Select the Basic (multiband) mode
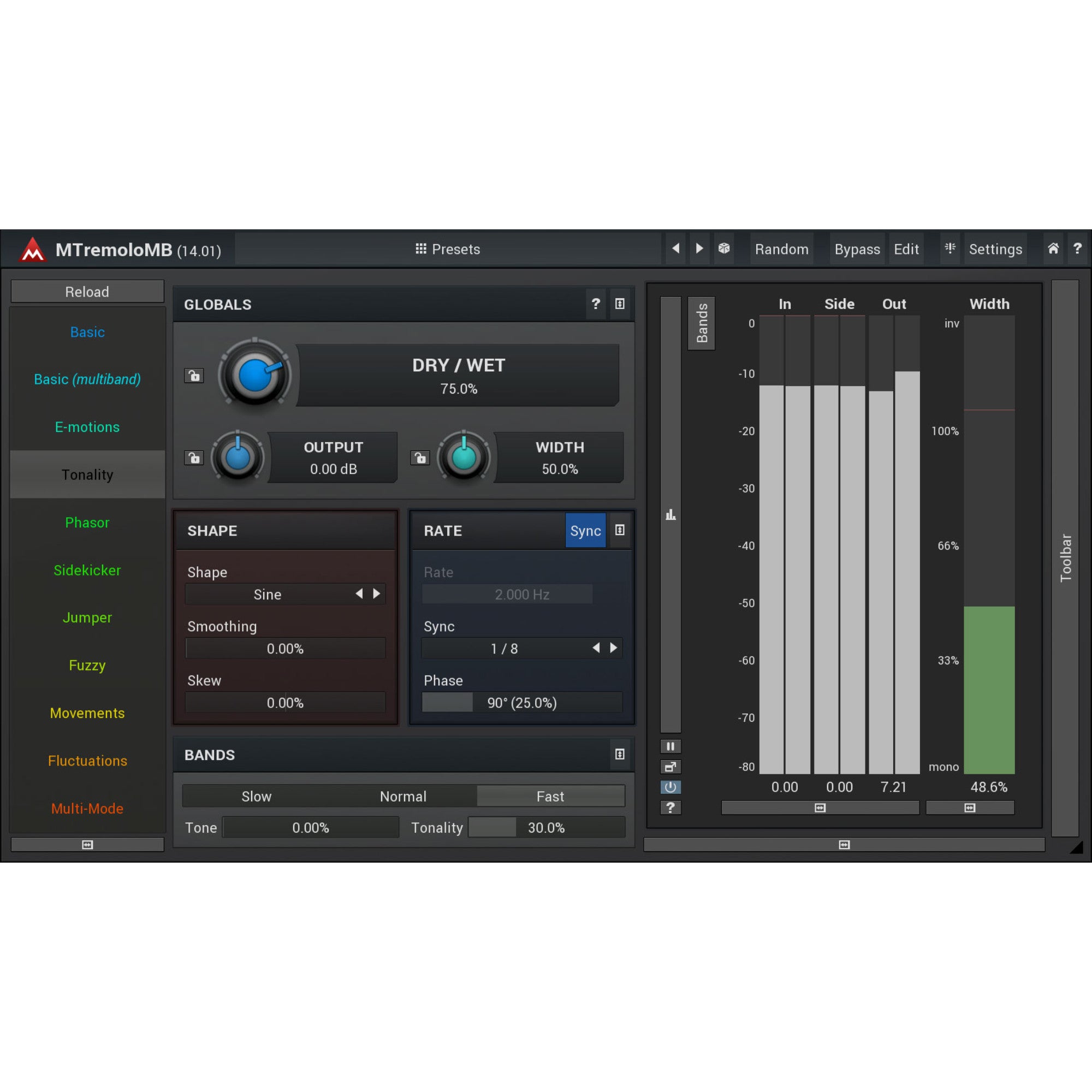The width and height of the screenshot is (1092, 1092). click(87, 379)
